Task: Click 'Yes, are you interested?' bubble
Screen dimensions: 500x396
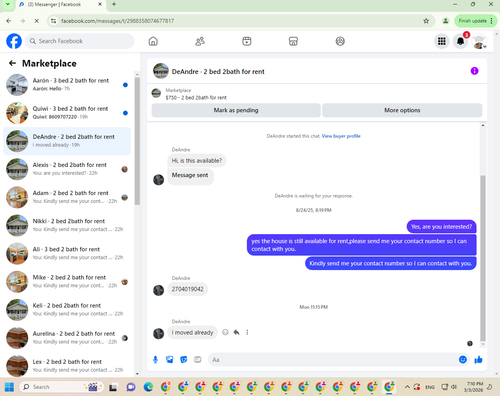Action: [x=441, y=227]
